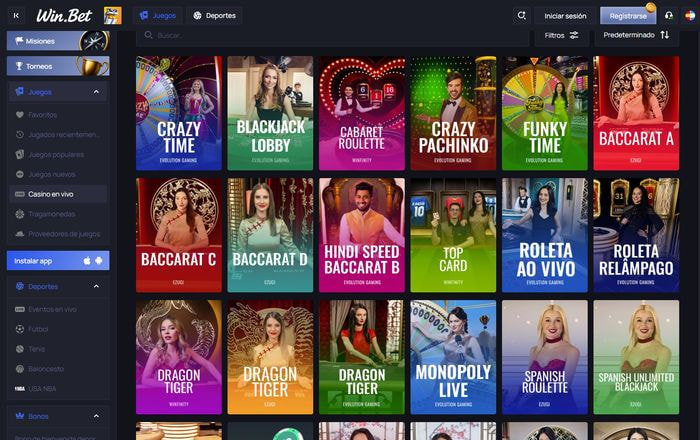Open the Baccarat A game card
Screen dimensions: 700x440
[x=636, y=113]
